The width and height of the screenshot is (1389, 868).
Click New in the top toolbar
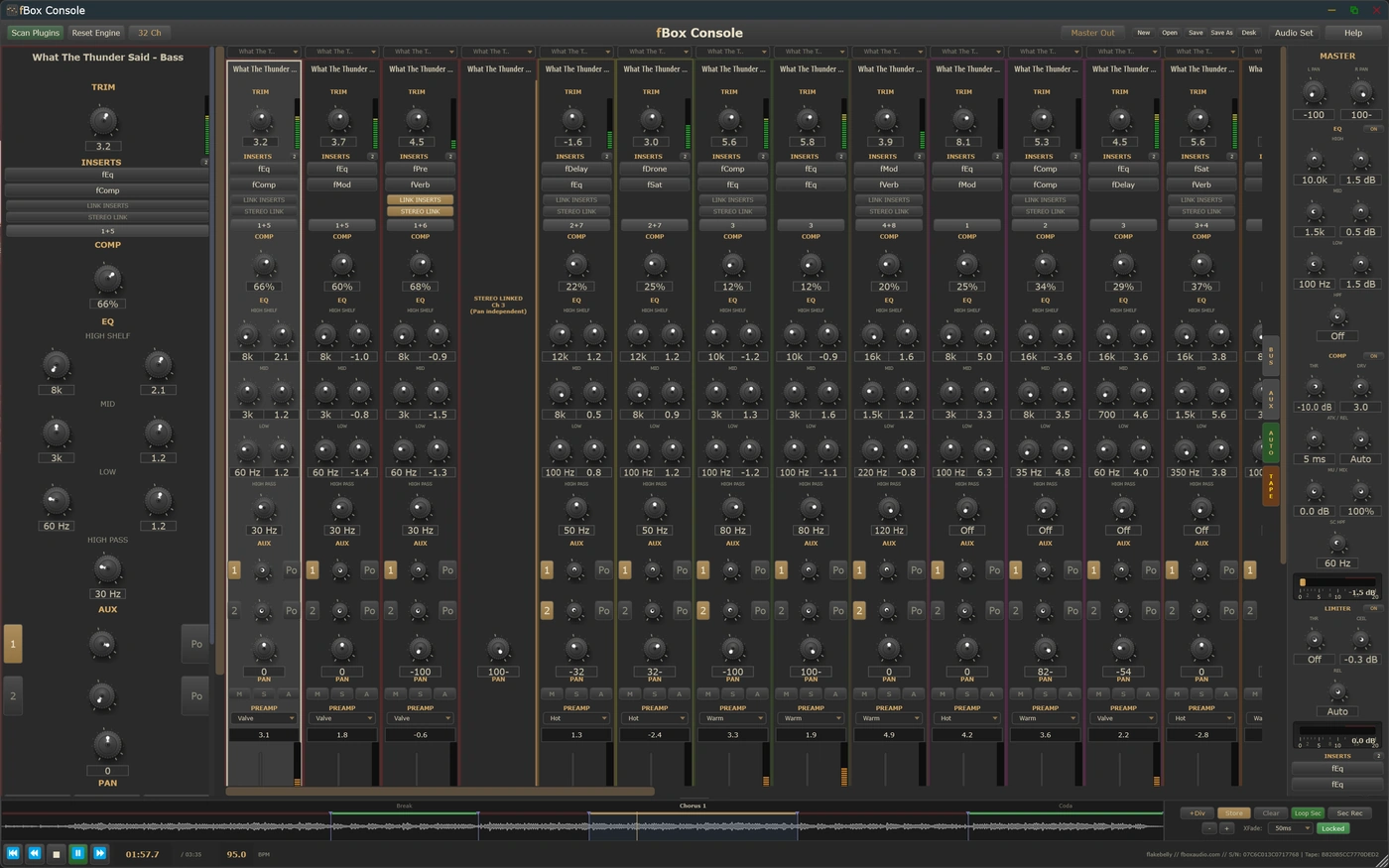(x=1144, y=33)
